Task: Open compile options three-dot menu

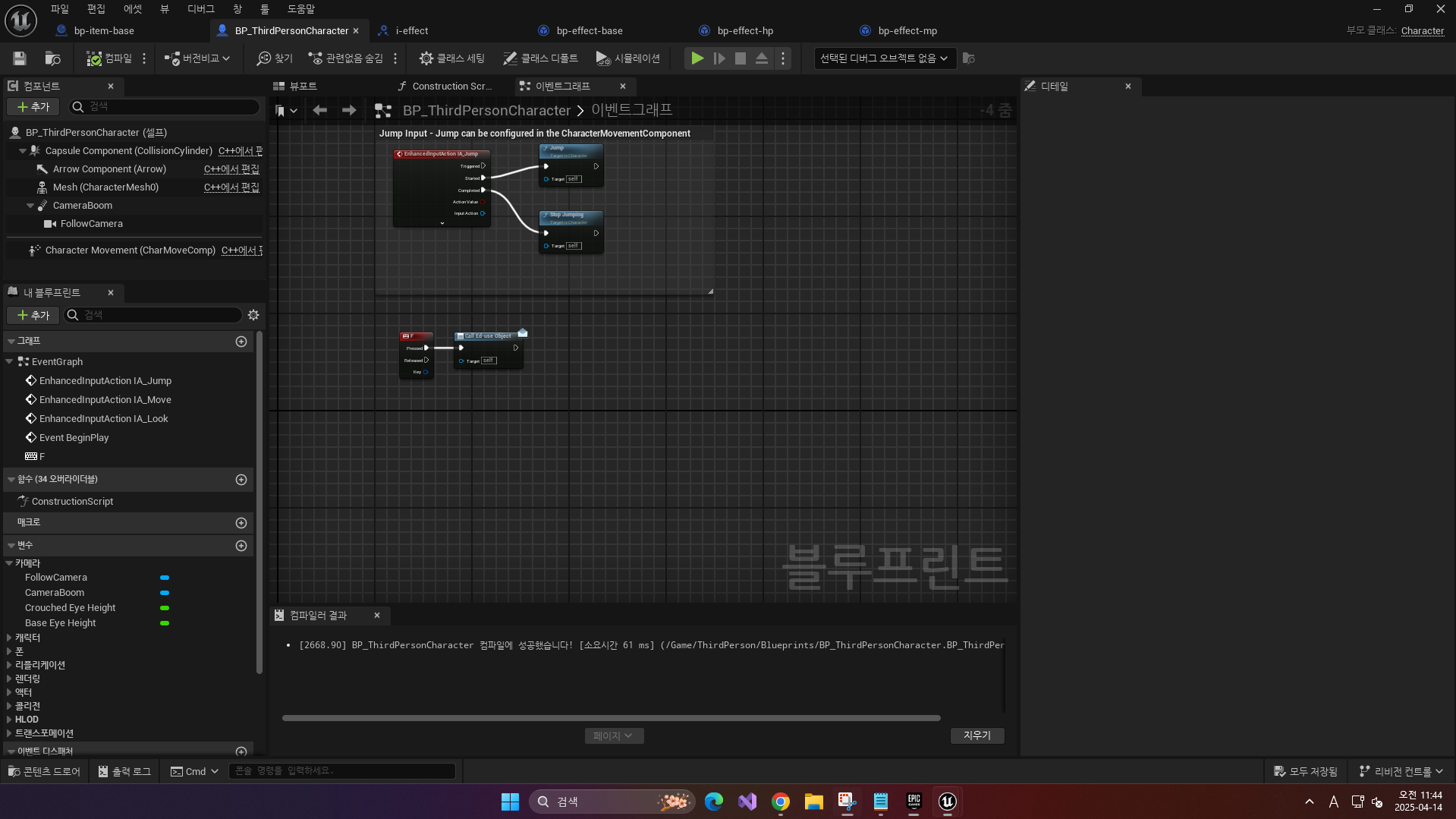Action: click(x=144, y=58)
